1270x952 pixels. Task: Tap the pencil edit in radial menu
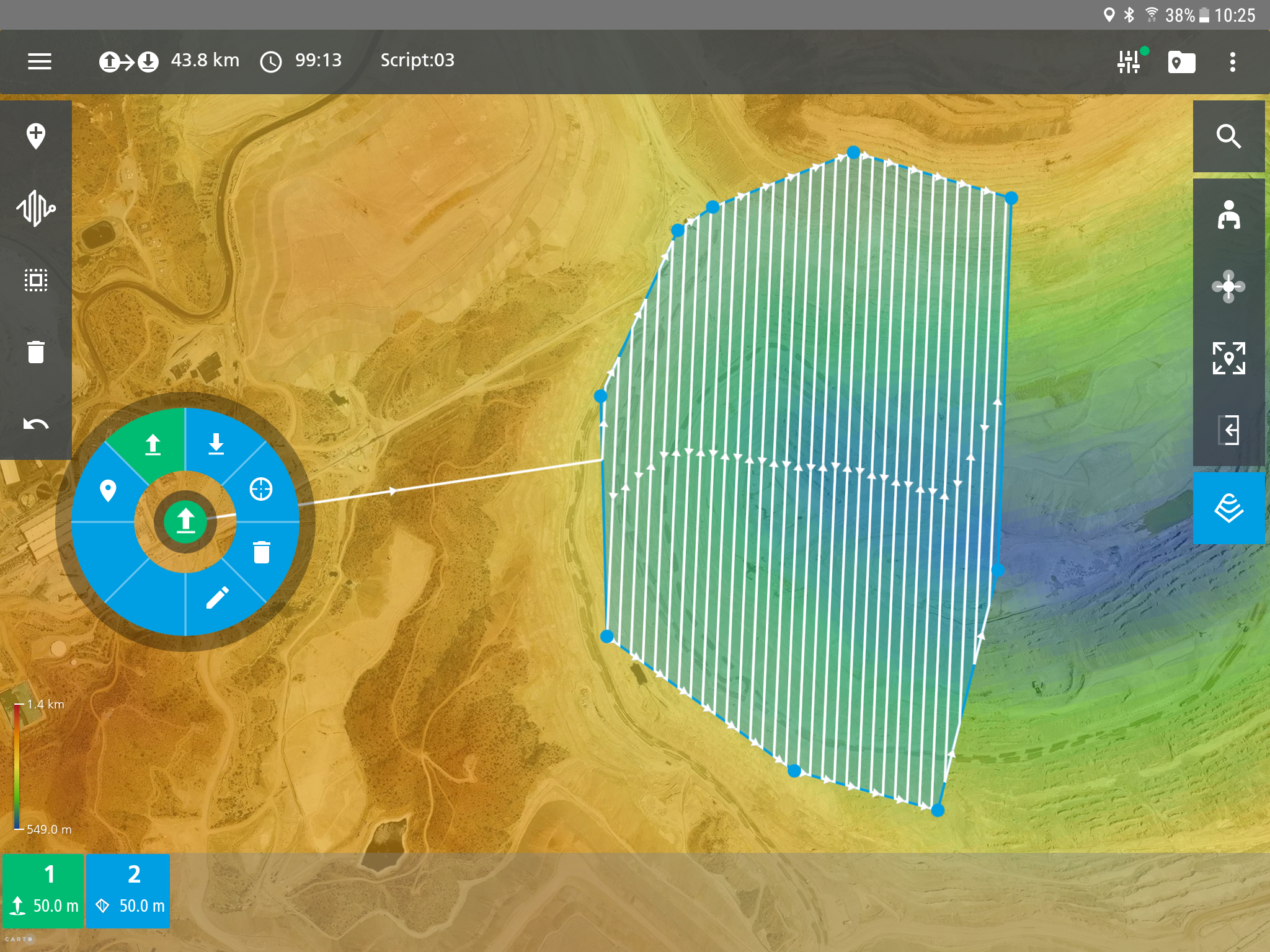(217, 597)
